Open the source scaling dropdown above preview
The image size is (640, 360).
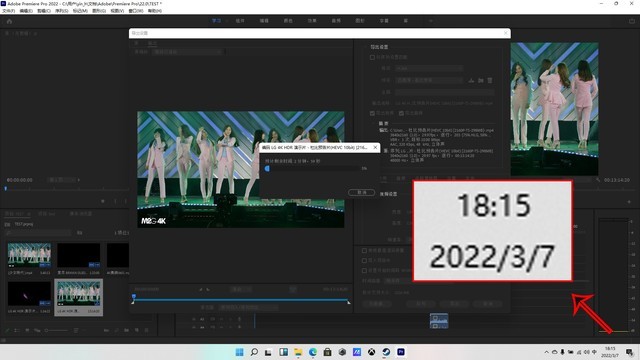pyautogui.click(x=187, y=52)
